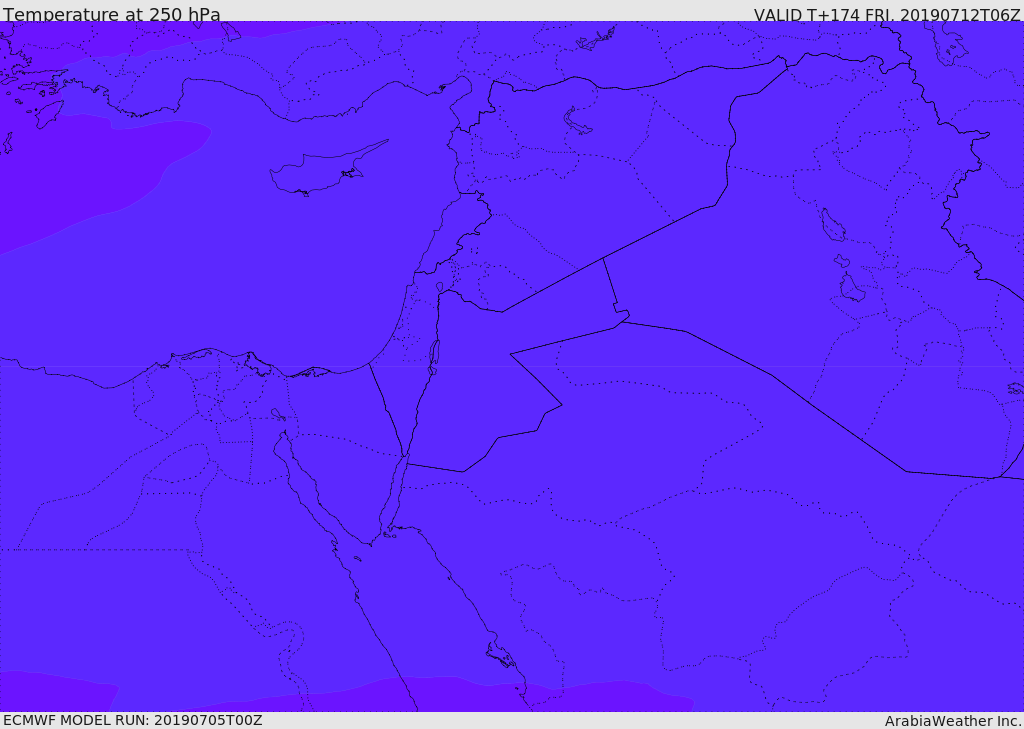Click the island of Cyprus on map
Image resolution: width=1024 pixels, height=729 pixels.
pos(325,170)
